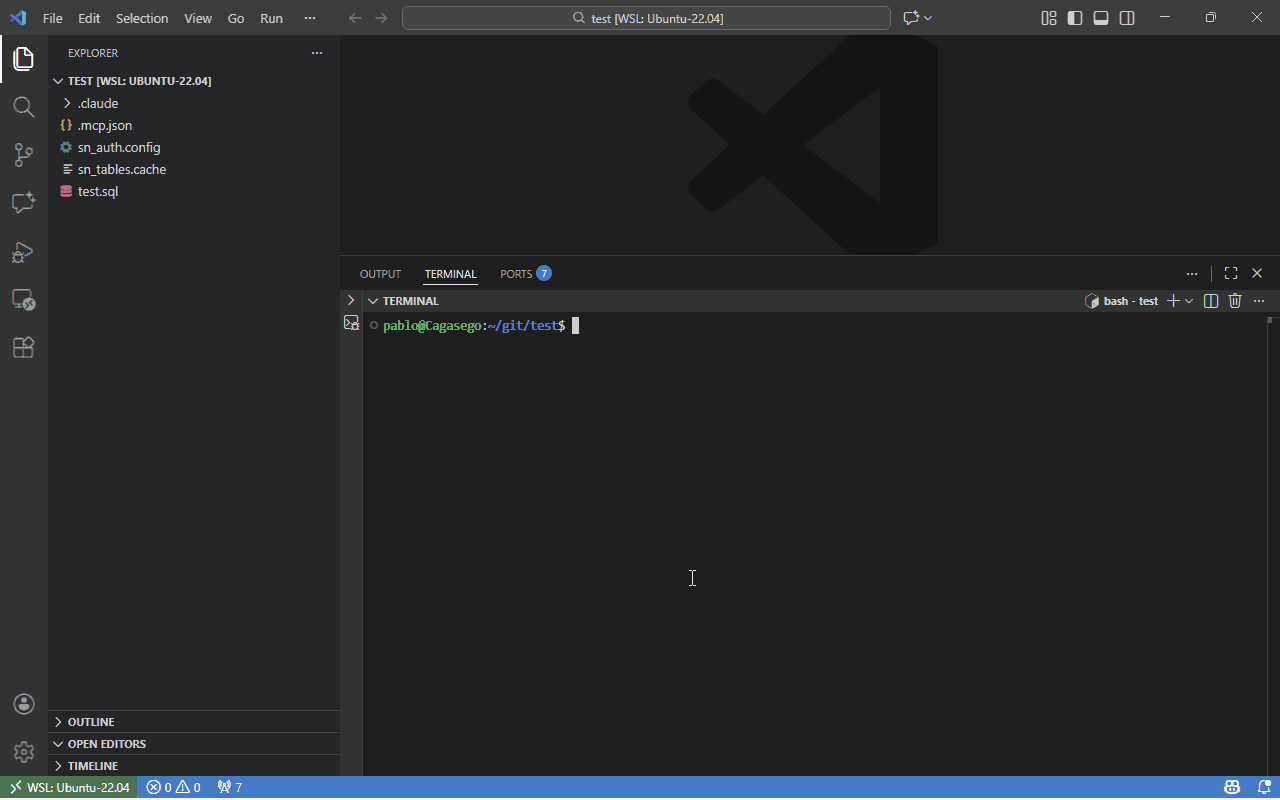The image size is (1280, 800).
Task: Open the sn_auth.config file
Action: click(x=194, y=147)
